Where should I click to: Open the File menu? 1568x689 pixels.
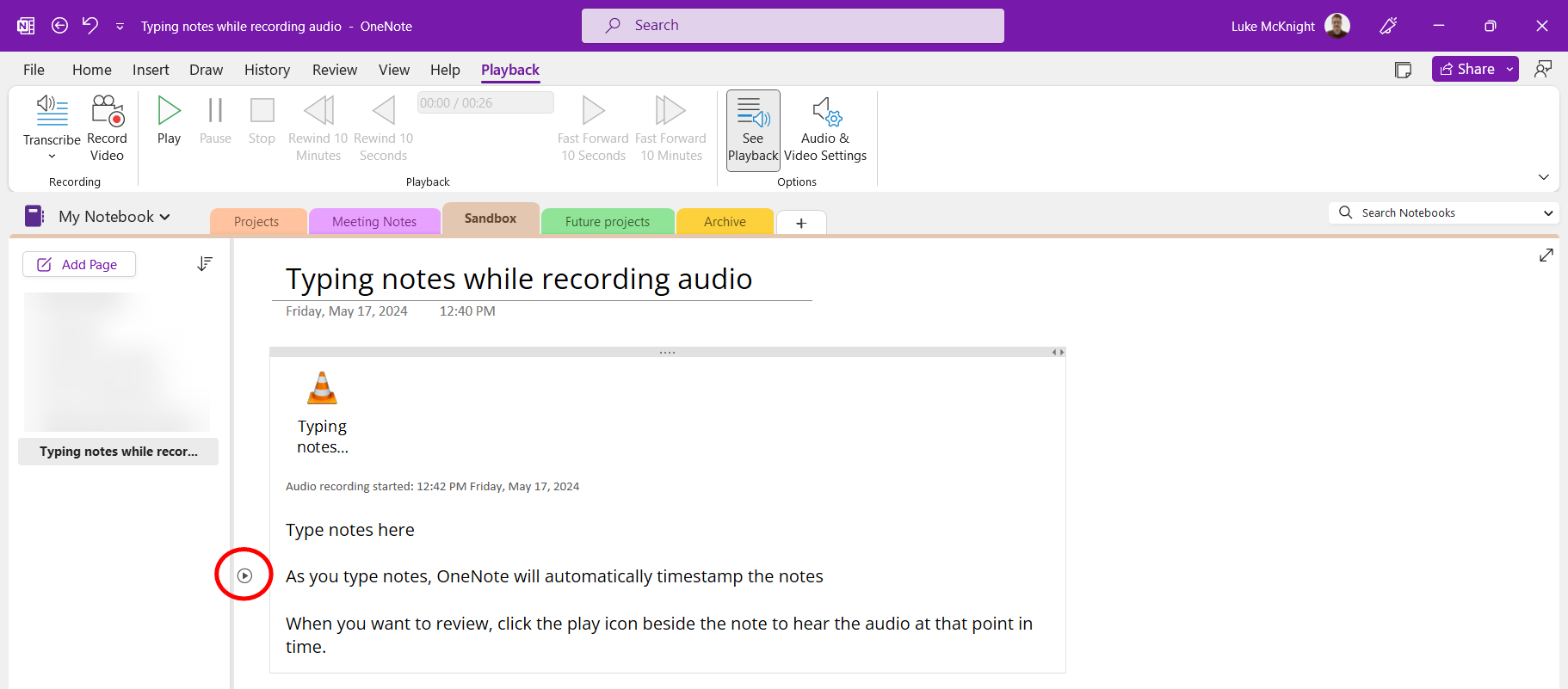click(x=34, y=70)
